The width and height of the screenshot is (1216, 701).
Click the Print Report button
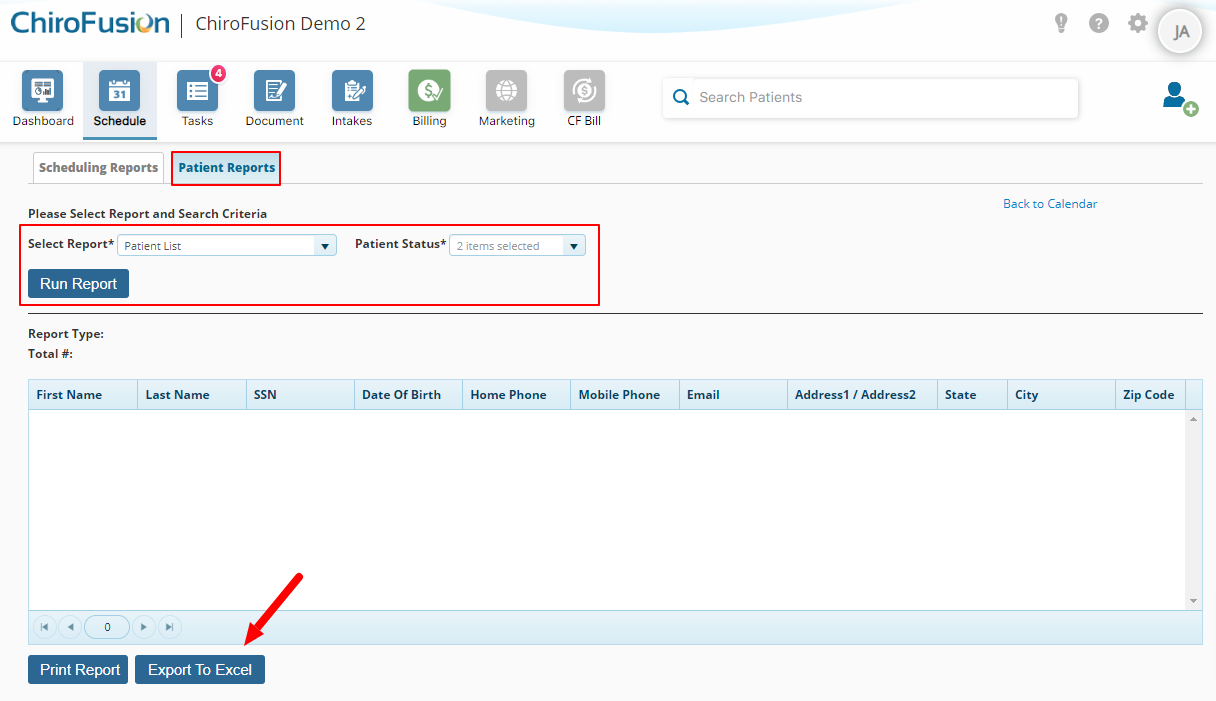(79, 670)
